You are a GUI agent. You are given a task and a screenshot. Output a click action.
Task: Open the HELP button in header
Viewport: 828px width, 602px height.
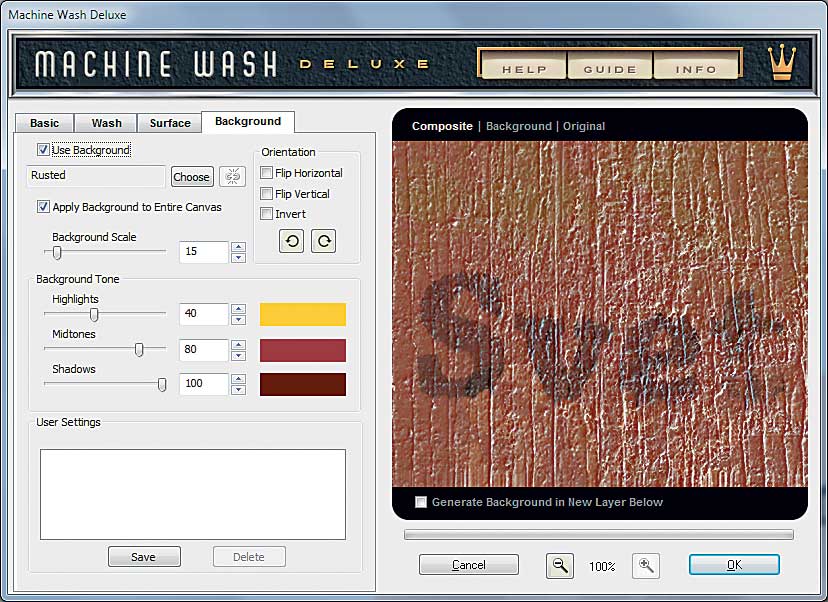coord(524,65)
